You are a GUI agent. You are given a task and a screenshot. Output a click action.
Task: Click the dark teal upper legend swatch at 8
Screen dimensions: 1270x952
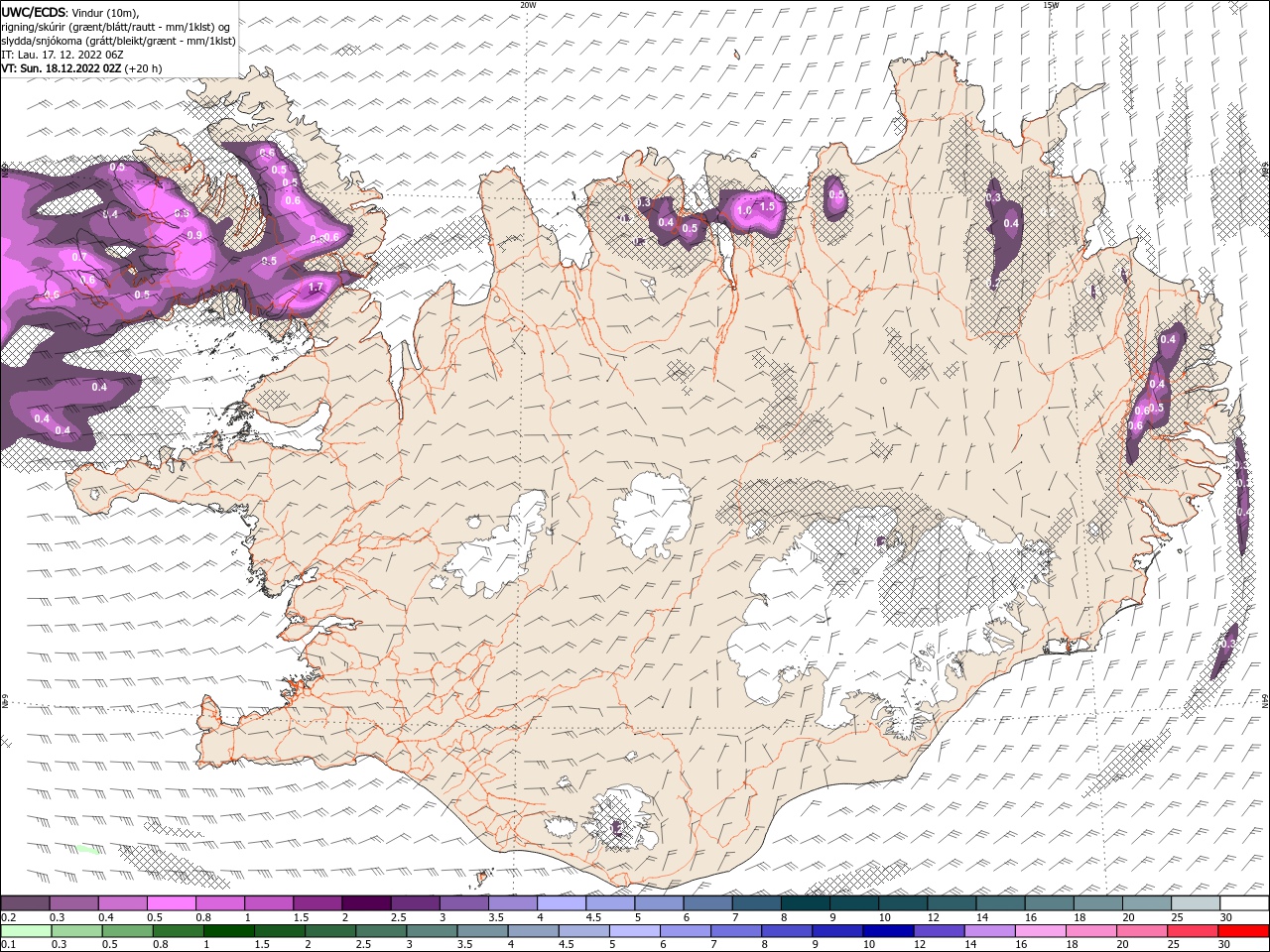[x=806, y=903]
